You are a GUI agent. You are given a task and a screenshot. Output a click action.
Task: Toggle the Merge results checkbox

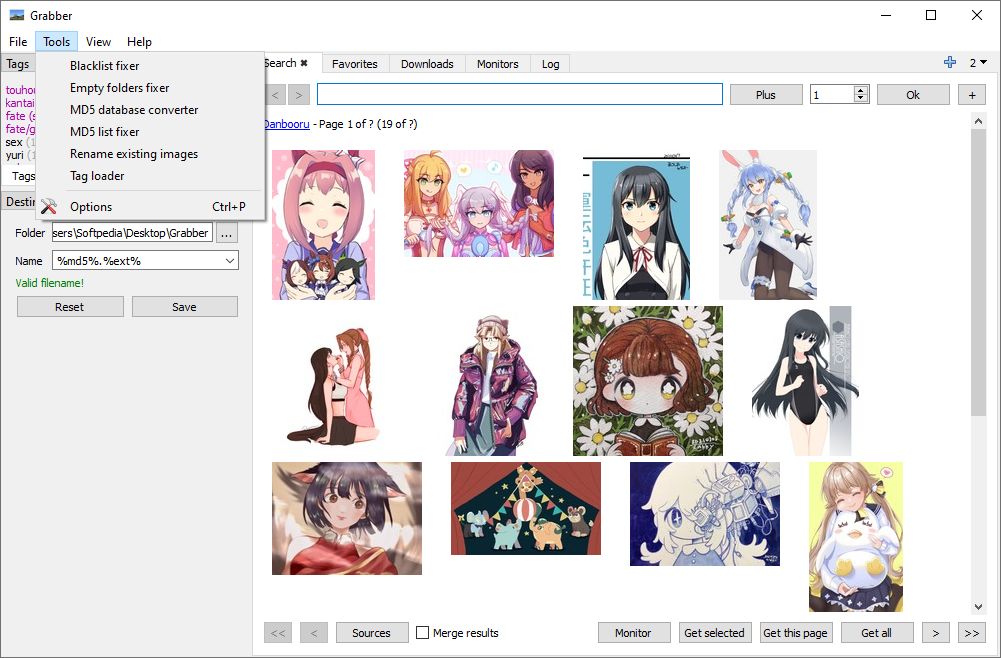(422, 632)
